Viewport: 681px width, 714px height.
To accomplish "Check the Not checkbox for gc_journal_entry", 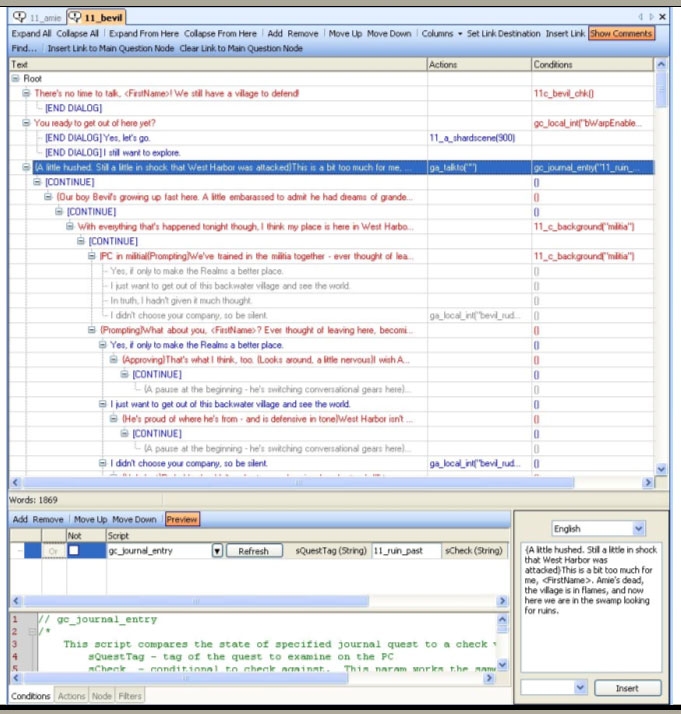I will coord(73,551).
